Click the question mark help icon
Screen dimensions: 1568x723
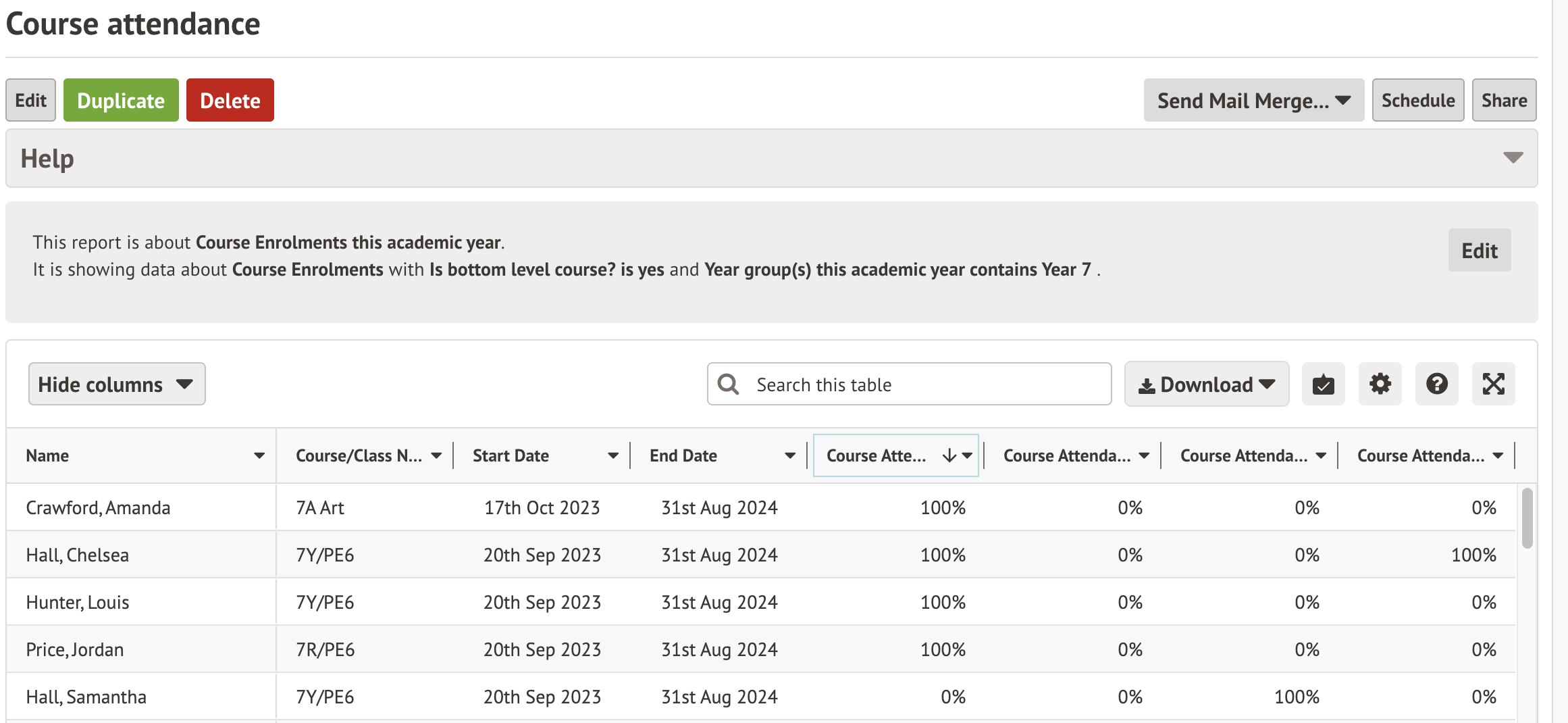[x=1436, y=384]
